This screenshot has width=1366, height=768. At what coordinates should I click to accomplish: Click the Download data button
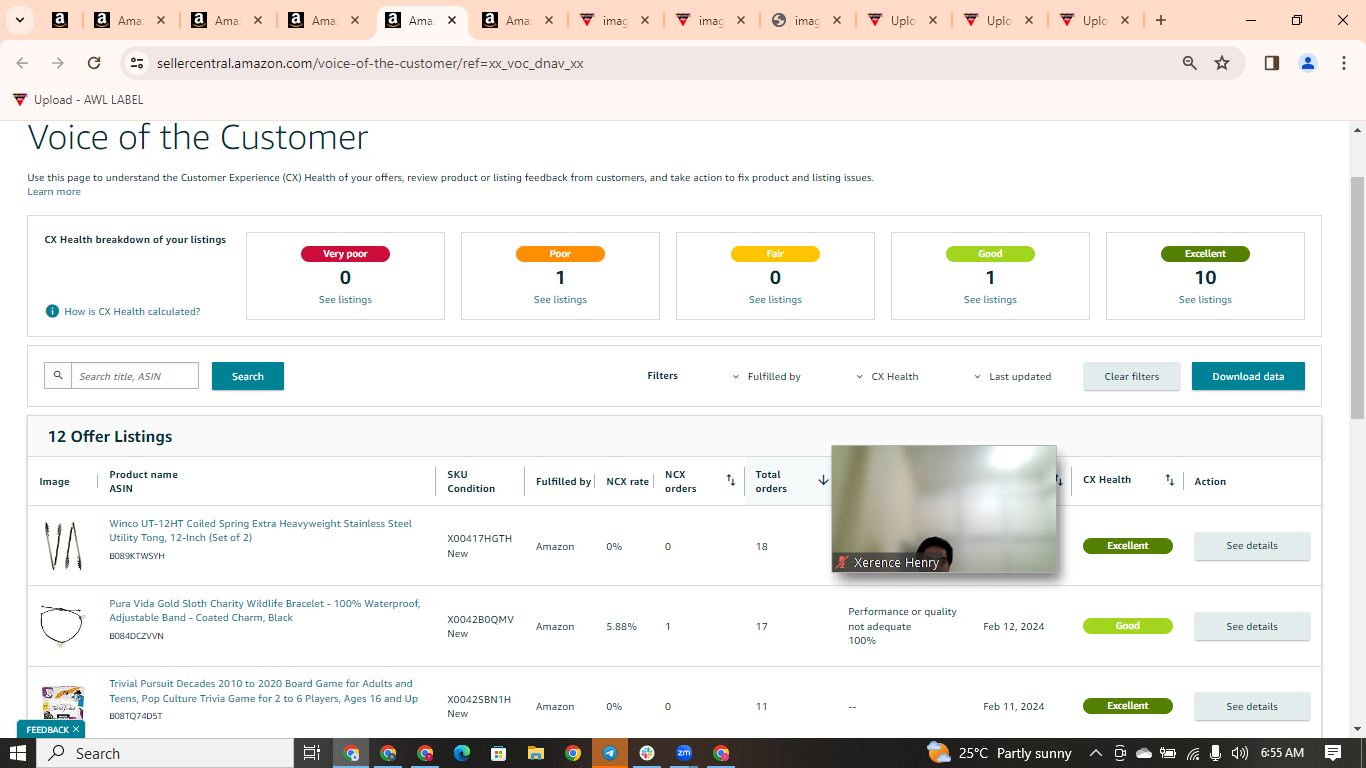pos(1248,376)
